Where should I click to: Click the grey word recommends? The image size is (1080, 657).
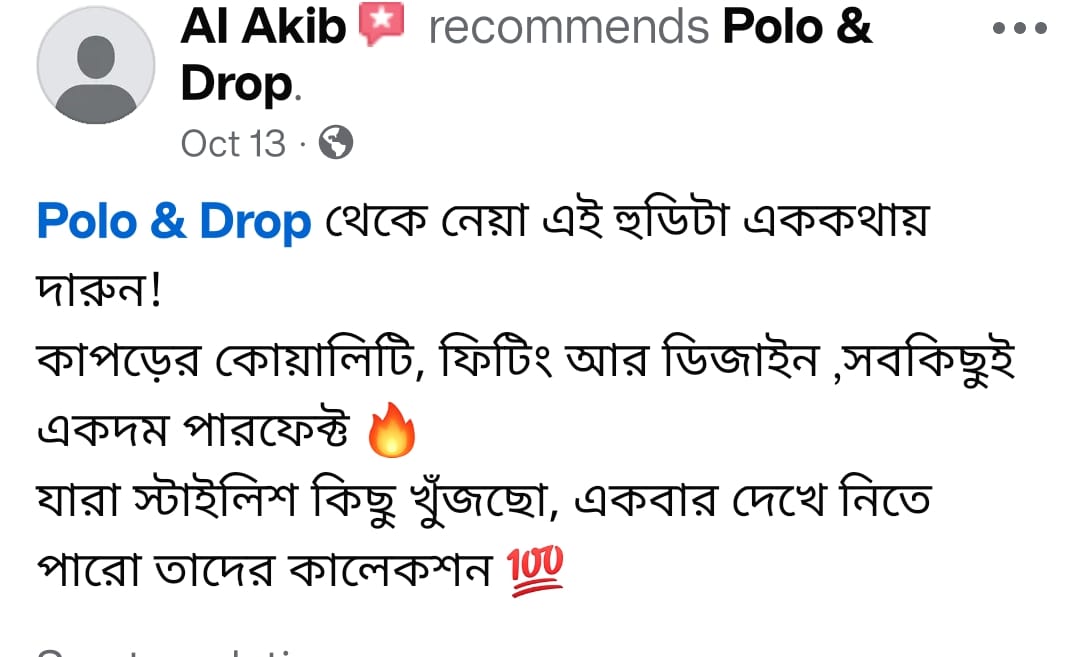(568, 28)
